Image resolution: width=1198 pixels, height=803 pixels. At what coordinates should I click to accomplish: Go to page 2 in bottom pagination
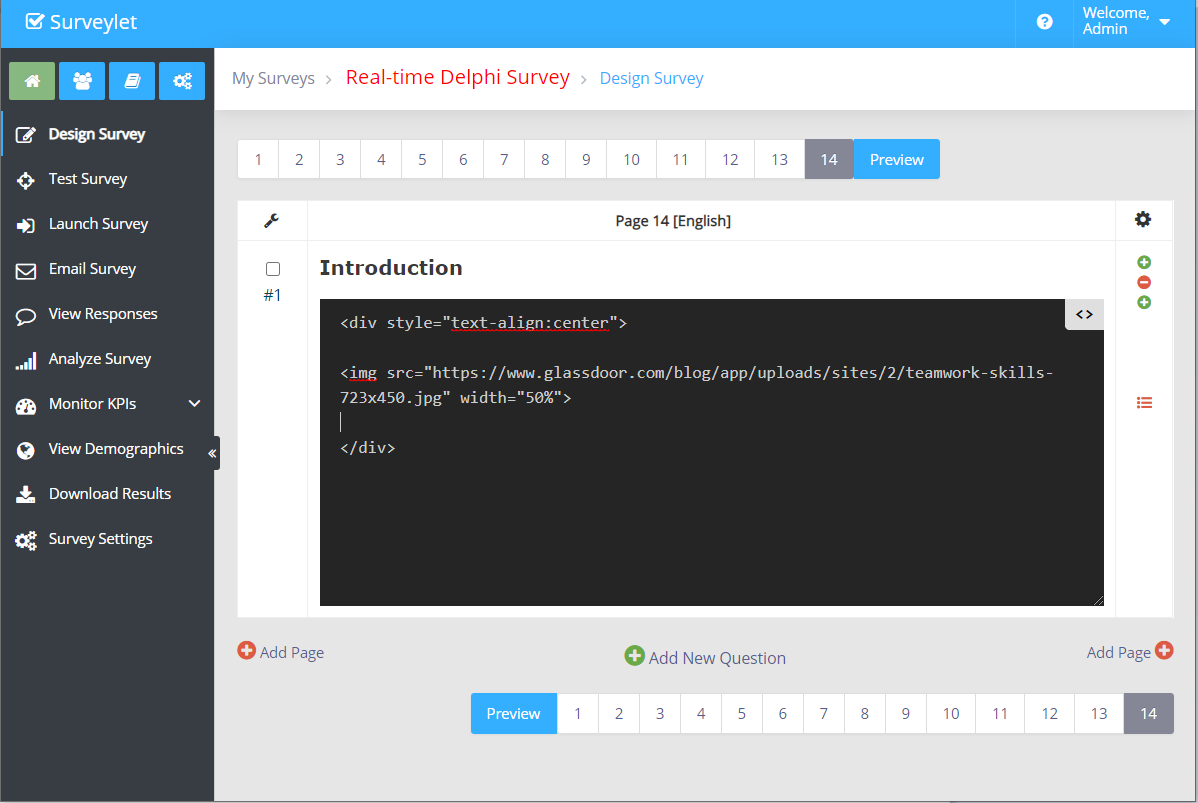click(619, 714)
